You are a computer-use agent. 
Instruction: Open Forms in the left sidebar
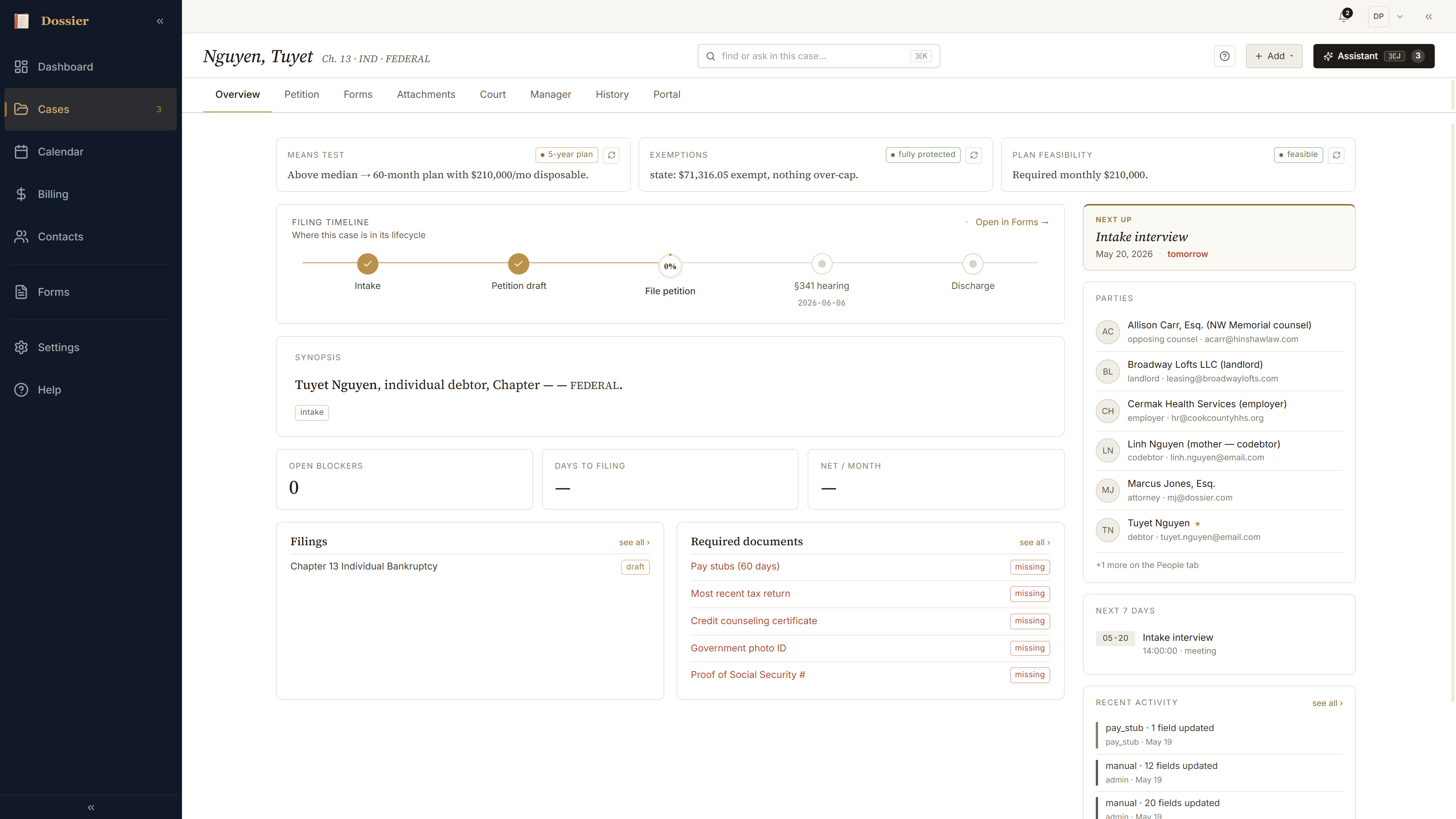pos(91,292)
